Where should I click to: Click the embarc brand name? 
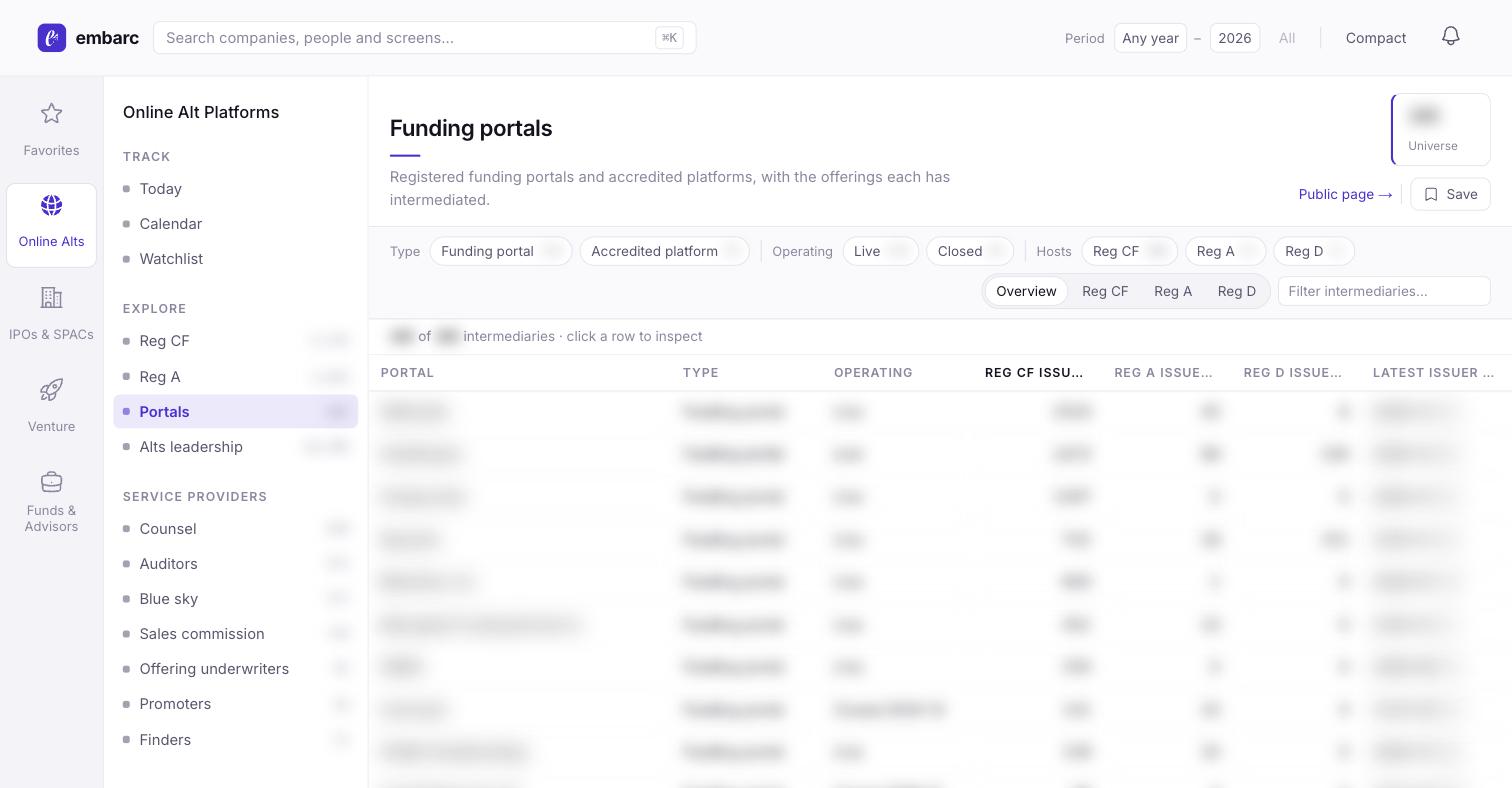107,38
